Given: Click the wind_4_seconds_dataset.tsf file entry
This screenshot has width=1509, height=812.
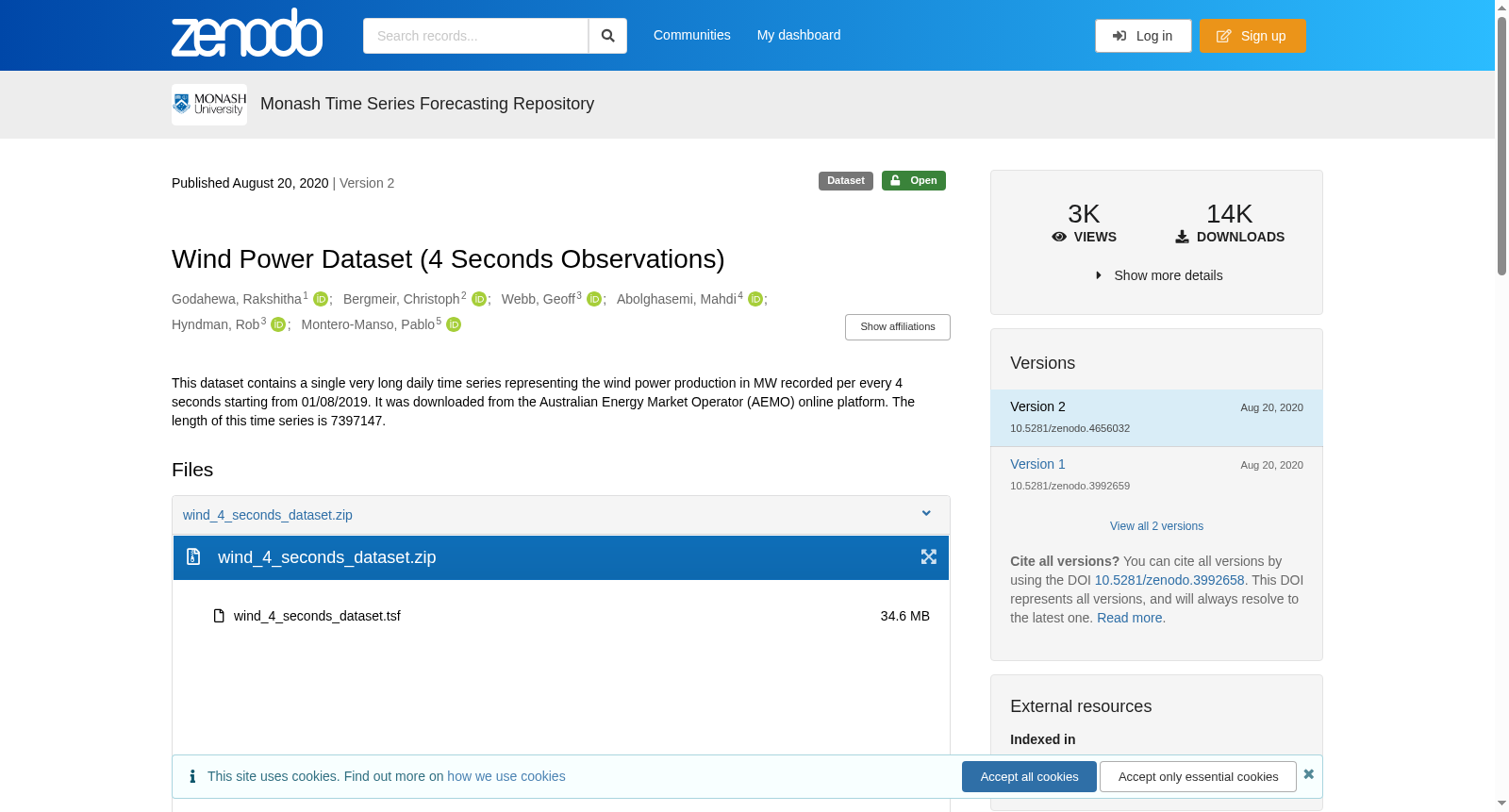Looking at the screenshot, I should tap(317, 616).
